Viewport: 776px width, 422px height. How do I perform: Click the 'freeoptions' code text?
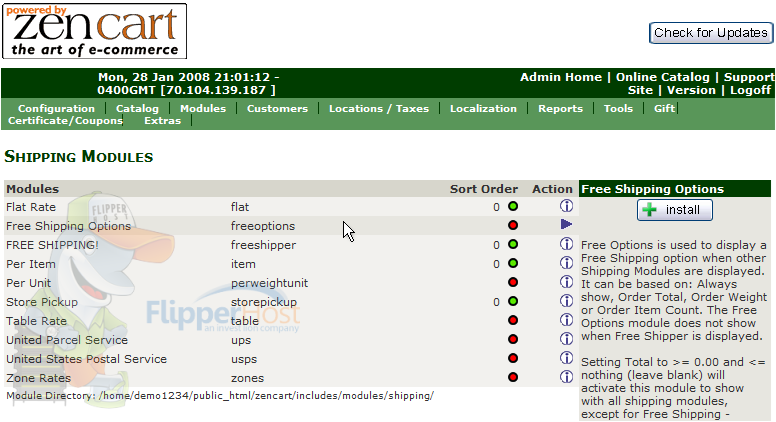[x=263, y=226]
